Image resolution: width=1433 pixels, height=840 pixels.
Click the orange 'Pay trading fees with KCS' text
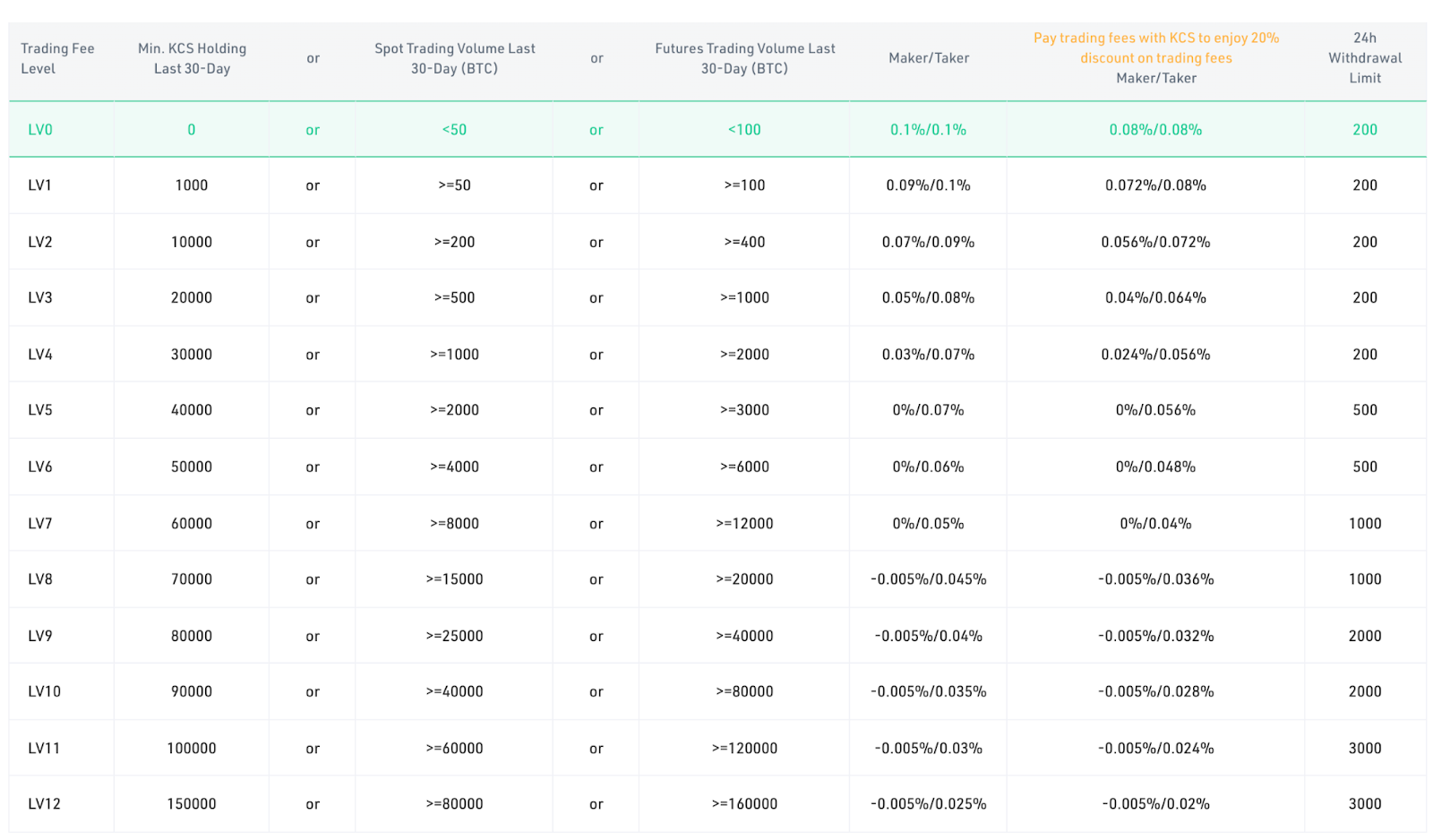tap(1155, 47)
